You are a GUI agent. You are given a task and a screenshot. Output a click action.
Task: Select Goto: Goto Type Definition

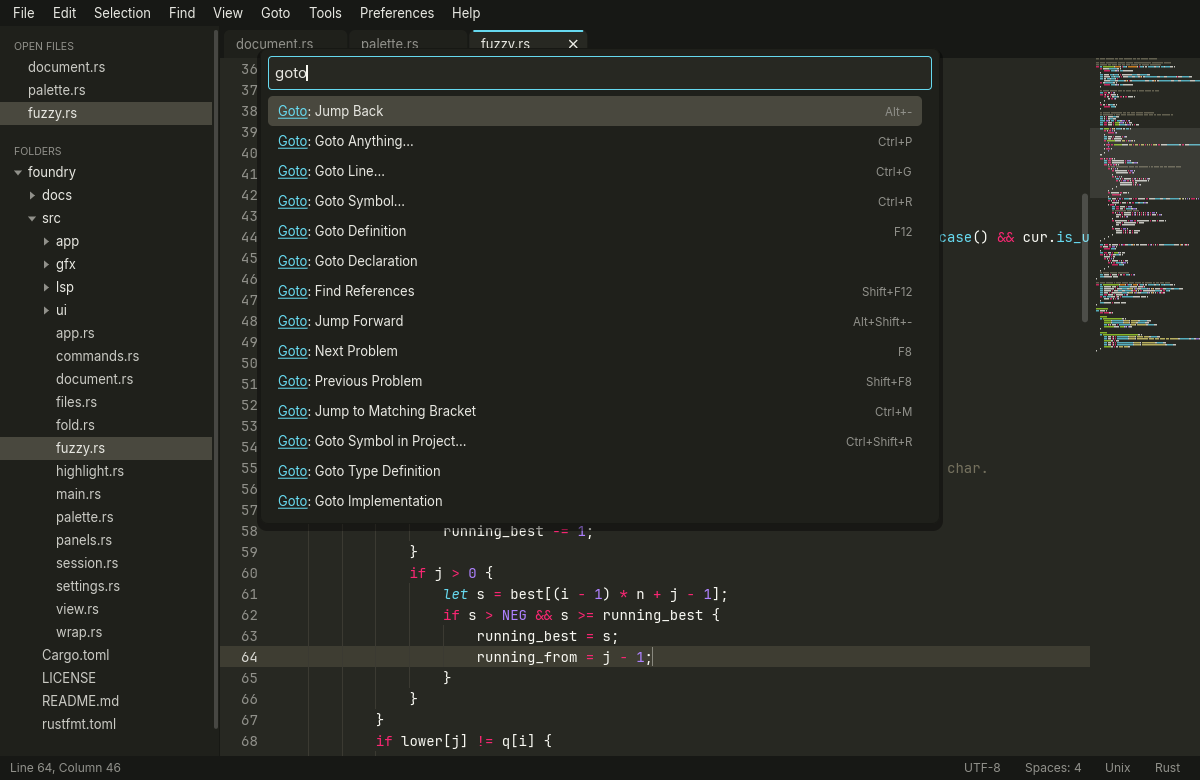[x=595, y=471]
